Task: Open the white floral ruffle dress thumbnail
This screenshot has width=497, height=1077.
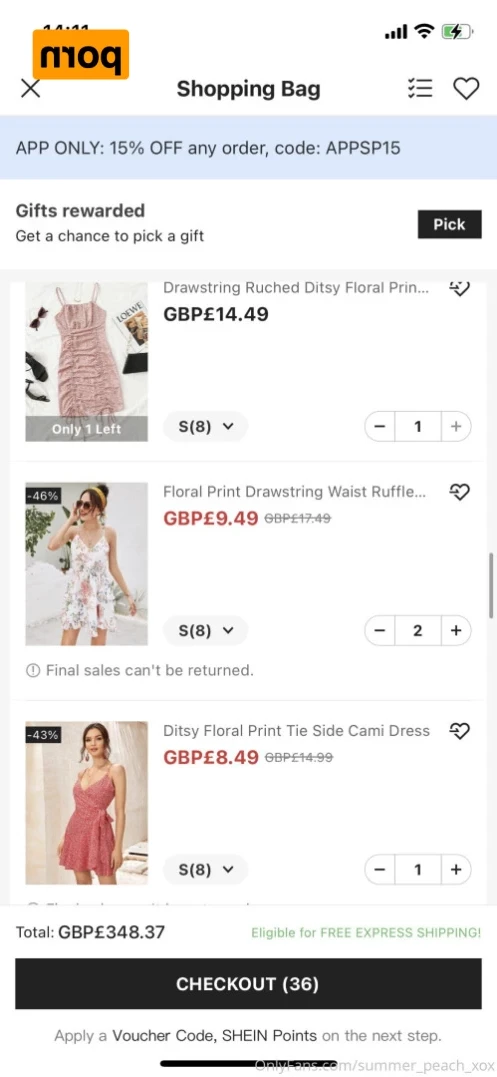Action: (86, 564)
